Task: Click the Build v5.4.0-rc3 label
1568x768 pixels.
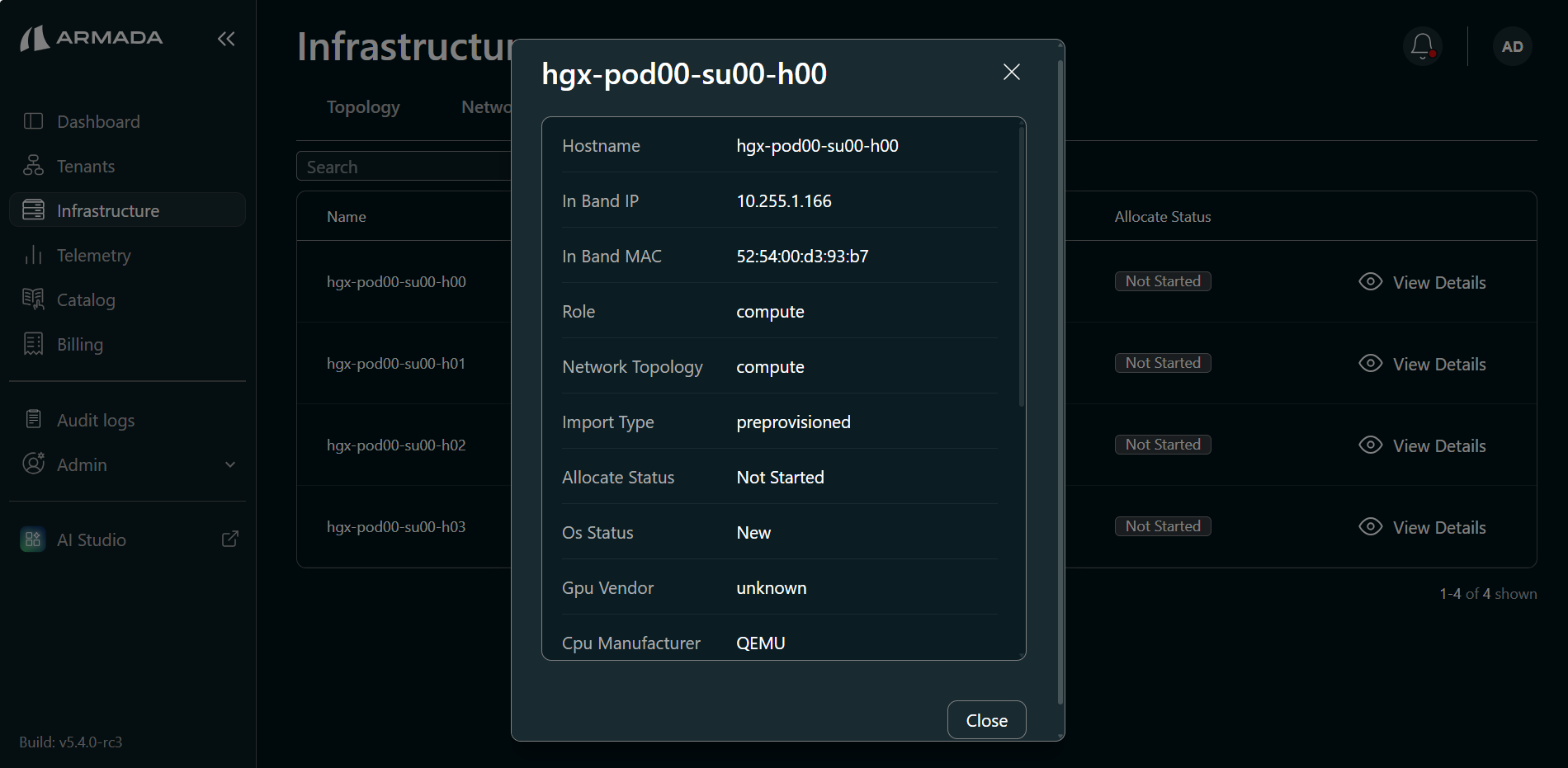Action: [x=71, y=742]
